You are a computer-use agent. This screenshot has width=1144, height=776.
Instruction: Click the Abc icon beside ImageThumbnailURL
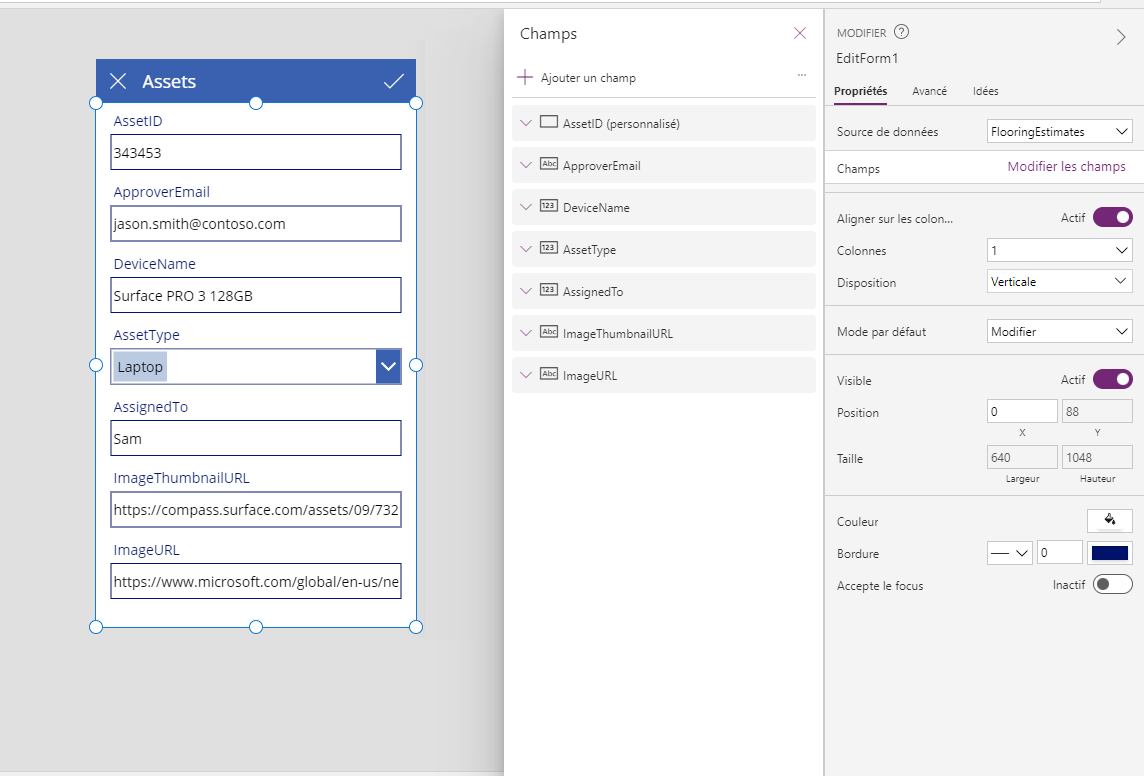(549, 332)
